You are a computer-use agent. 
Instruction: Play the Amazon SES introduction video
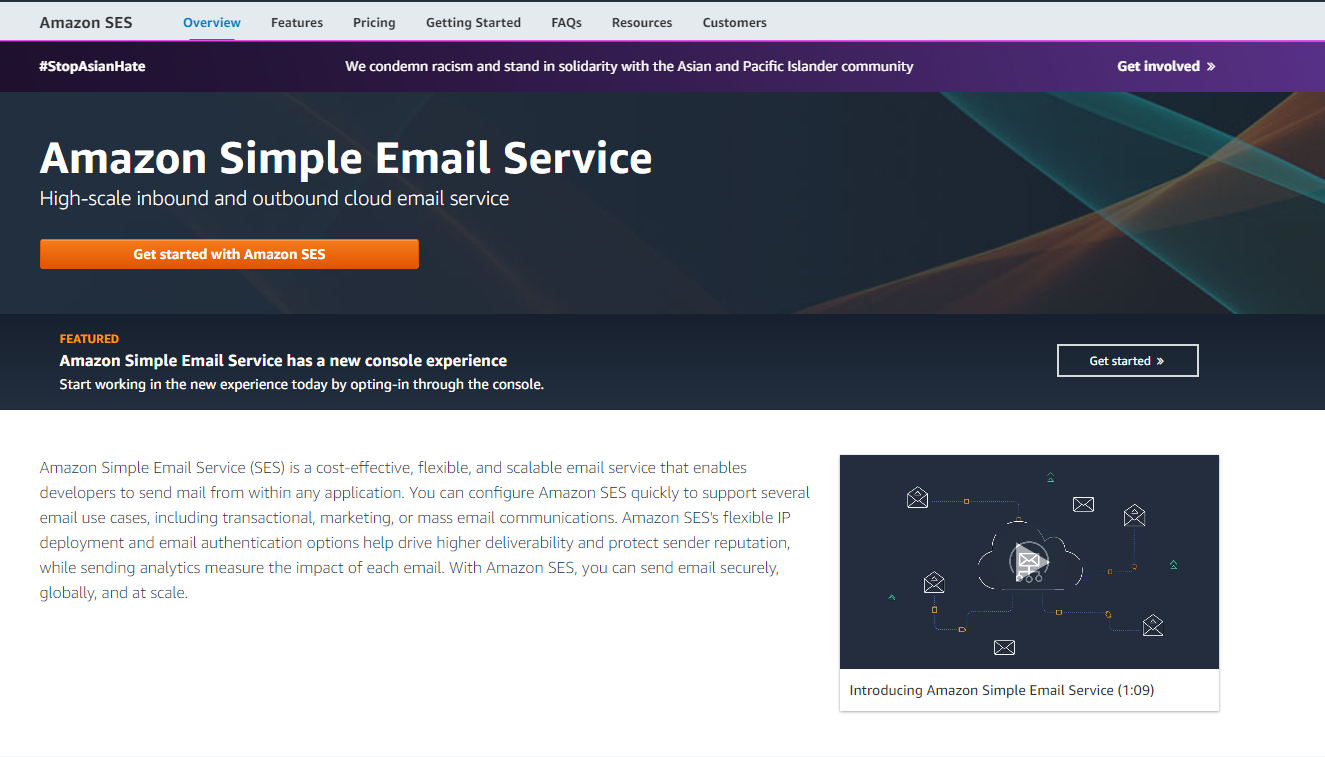(1027, 562)
